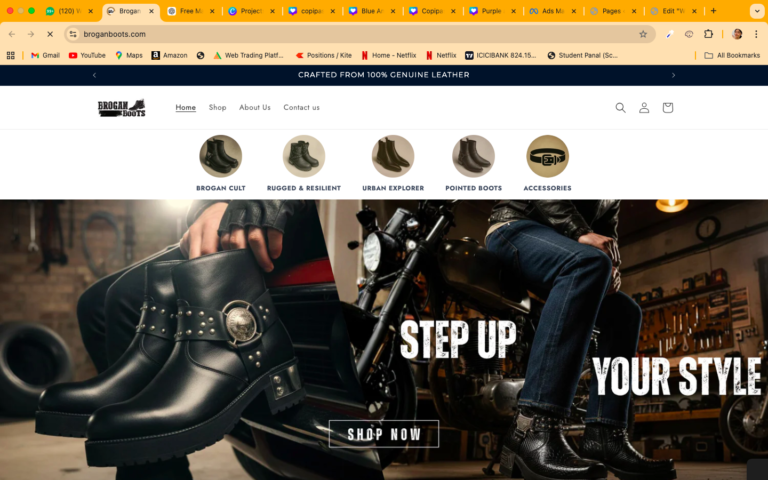Screen dimensions: 768x480
Task: Click the Brogan Boots logo
Action: coord(121,108)
